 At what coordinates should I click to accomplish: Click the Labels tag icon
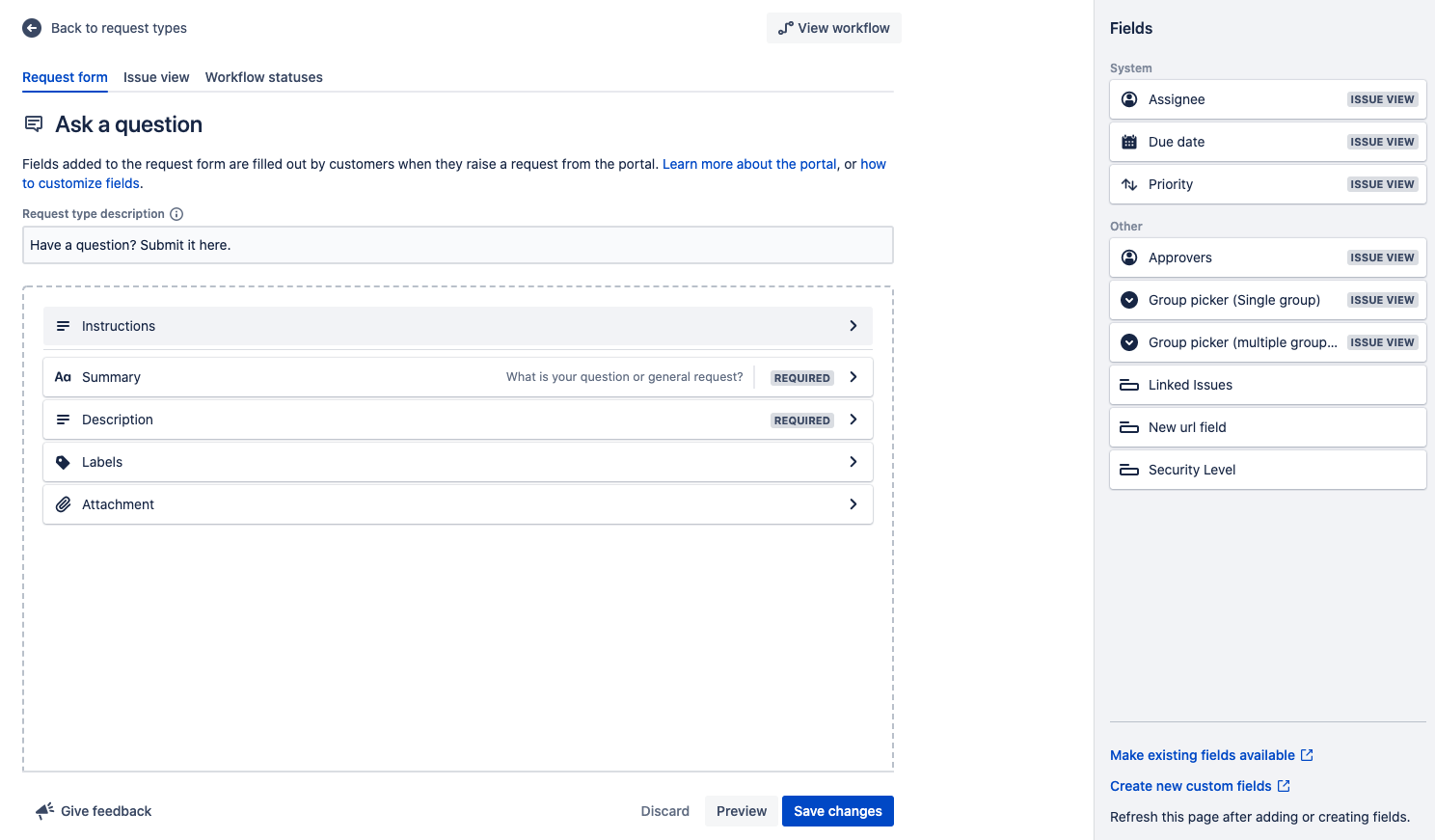(63, 462)
